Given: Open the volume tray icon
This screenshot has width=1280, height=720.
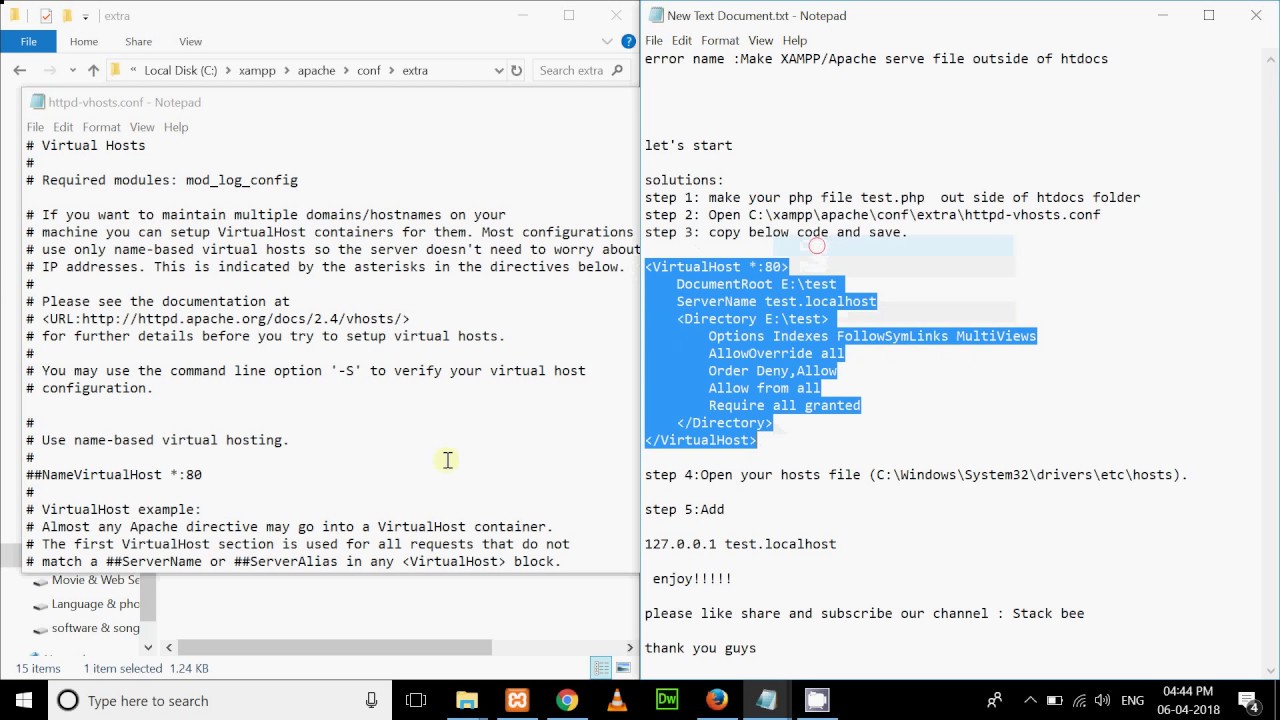Looking at the screenshot, I should (x=1102, y=700).
